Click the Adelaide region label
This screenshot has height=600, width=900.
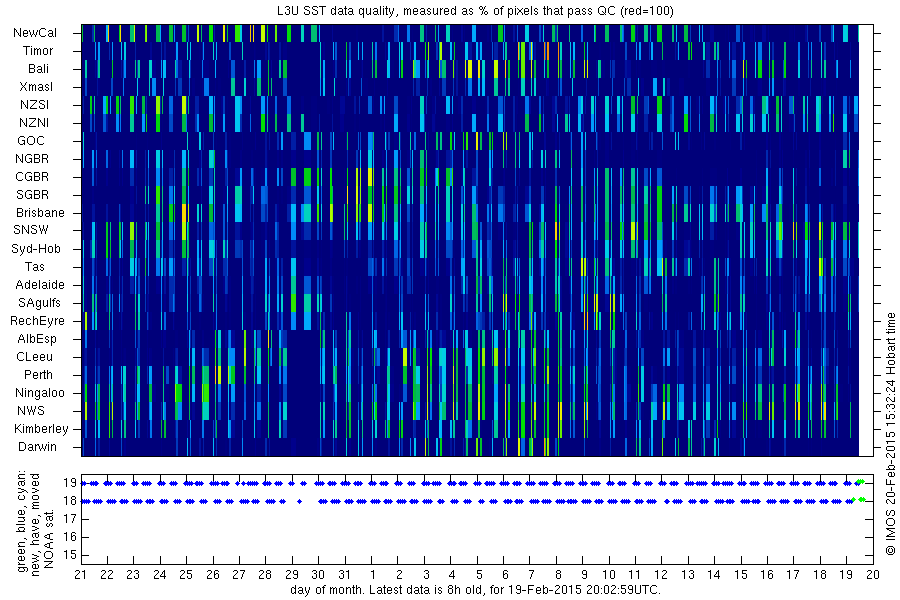(x=40, y=285)
